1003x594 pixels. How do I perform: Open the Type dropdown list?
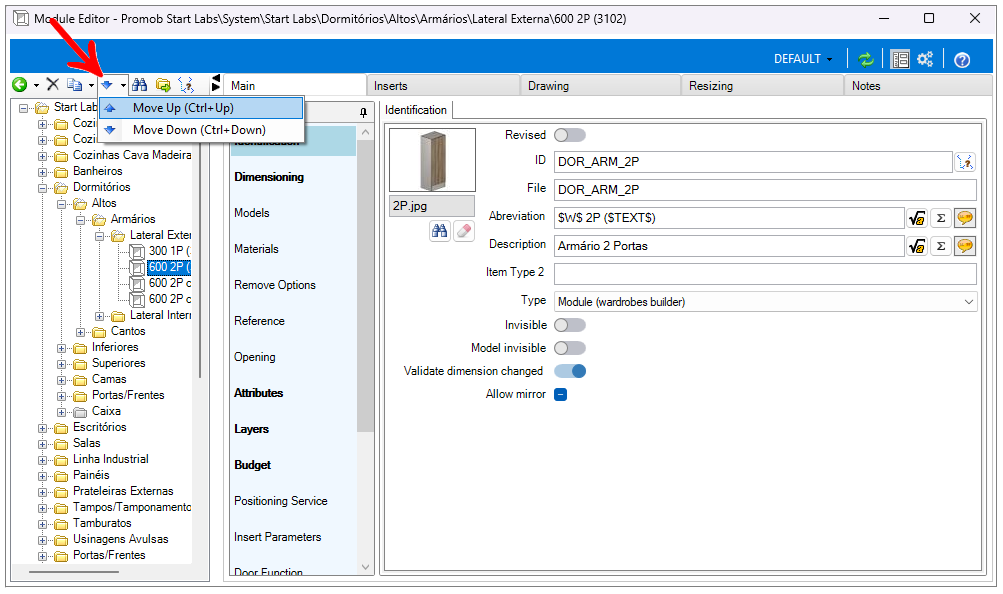point(968,301)
